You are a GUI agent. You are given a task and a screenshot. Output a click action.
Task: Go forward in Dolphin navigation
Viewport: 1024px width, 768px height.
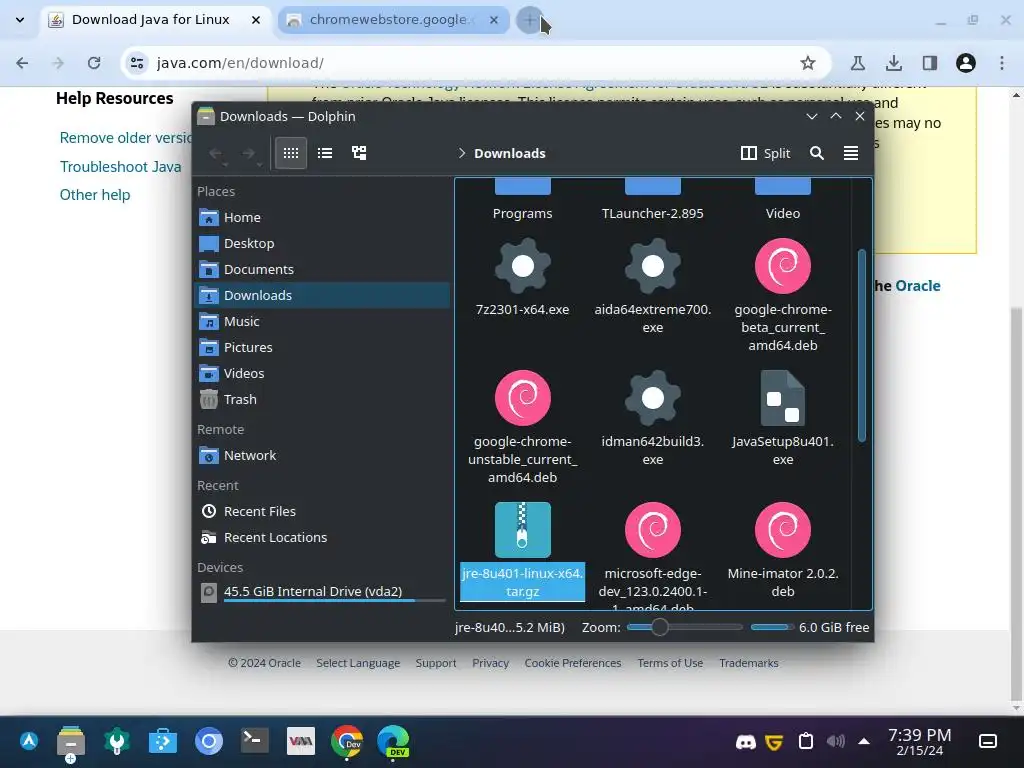pyautogui.click(x=249, y=153)
